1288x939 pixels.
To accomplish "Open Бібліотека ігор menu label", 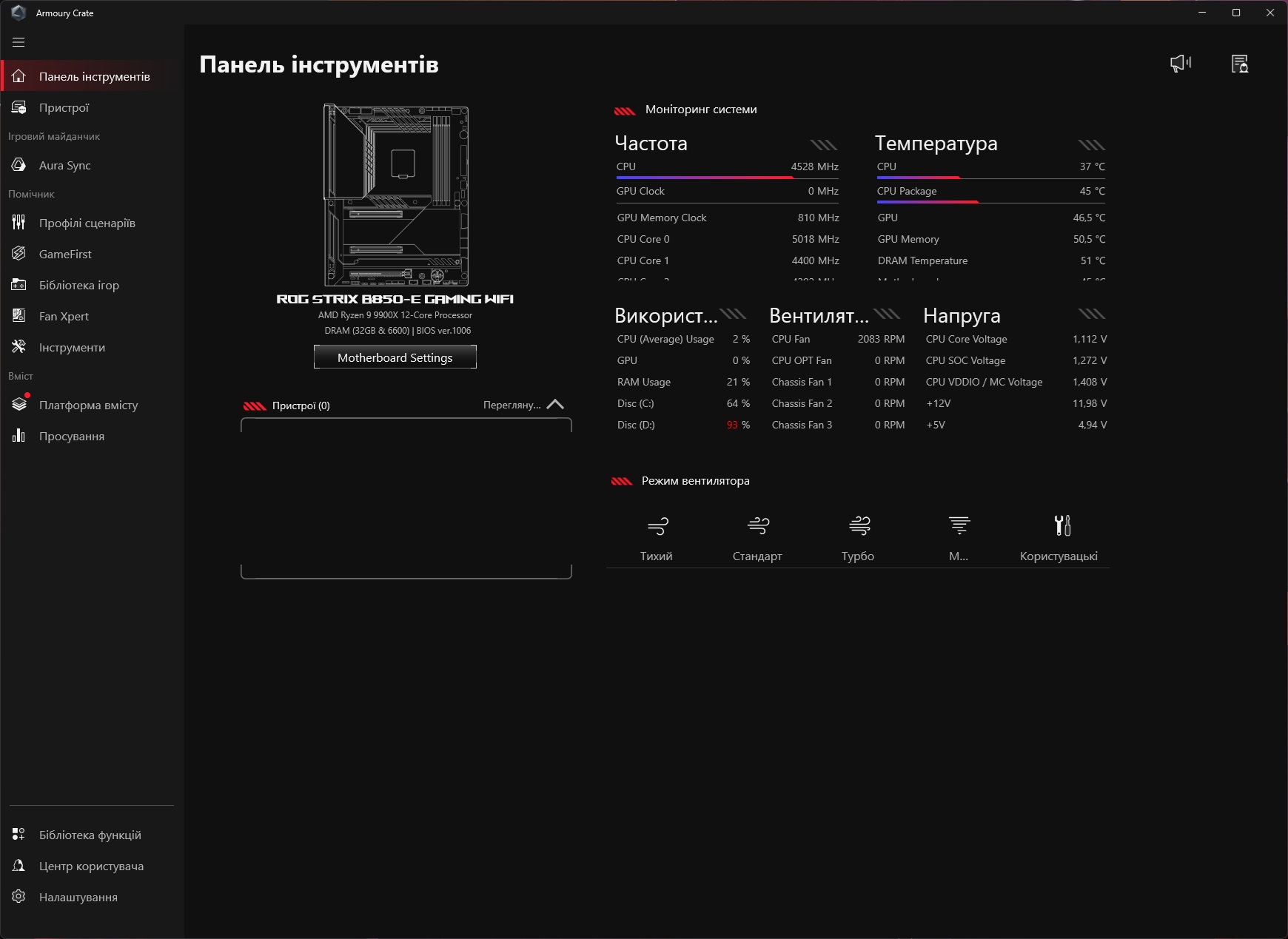I will [79, 285].
